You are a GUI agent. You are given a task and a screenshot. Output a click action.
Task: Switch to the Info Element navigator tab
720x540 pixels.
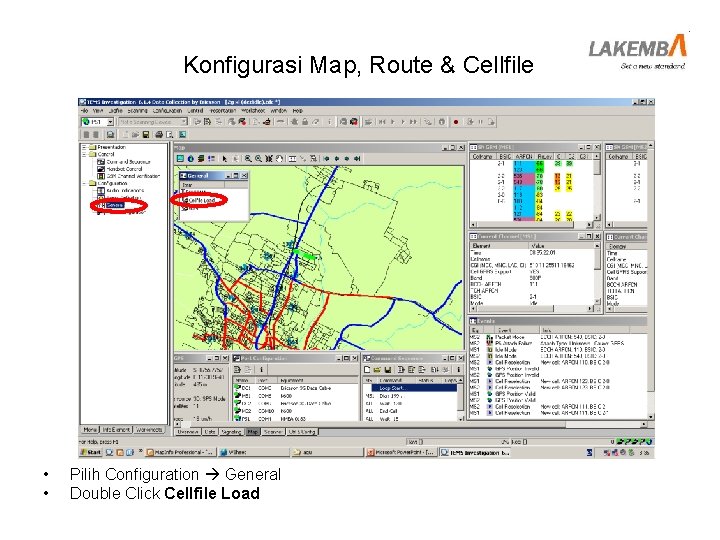(116, 430)
